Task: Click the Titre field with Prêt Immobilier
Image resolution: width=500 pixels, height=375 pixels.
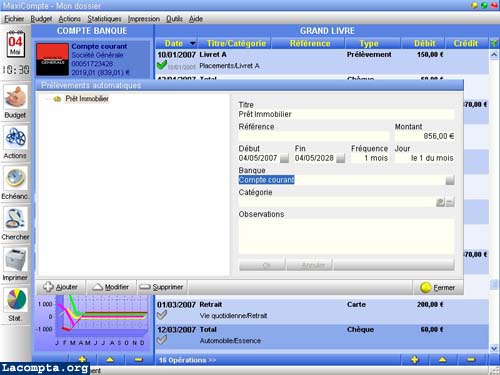Action: [x=346, y=114]
